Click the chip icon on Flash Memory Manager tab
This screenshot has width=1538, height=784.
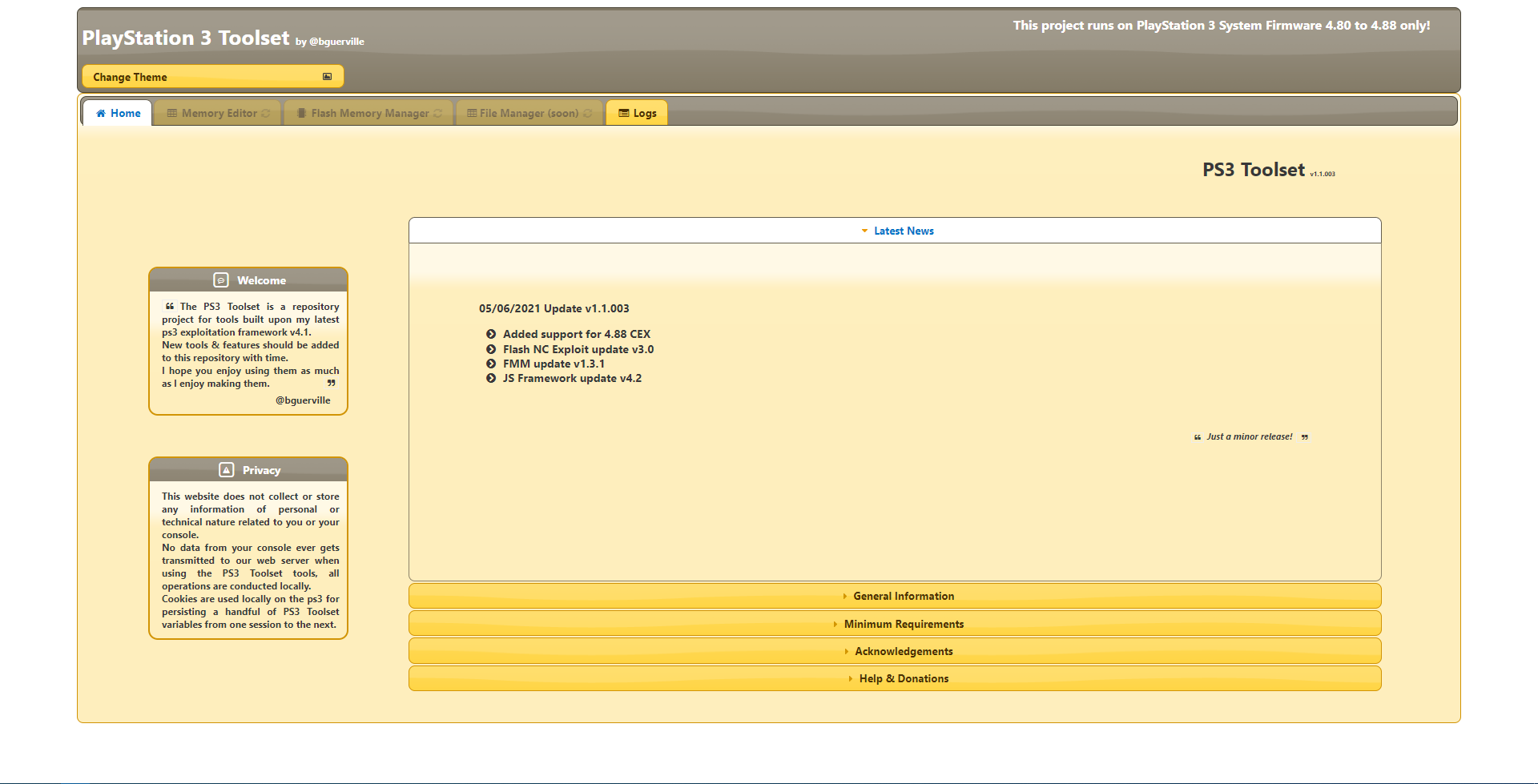[x=301, y=114]
